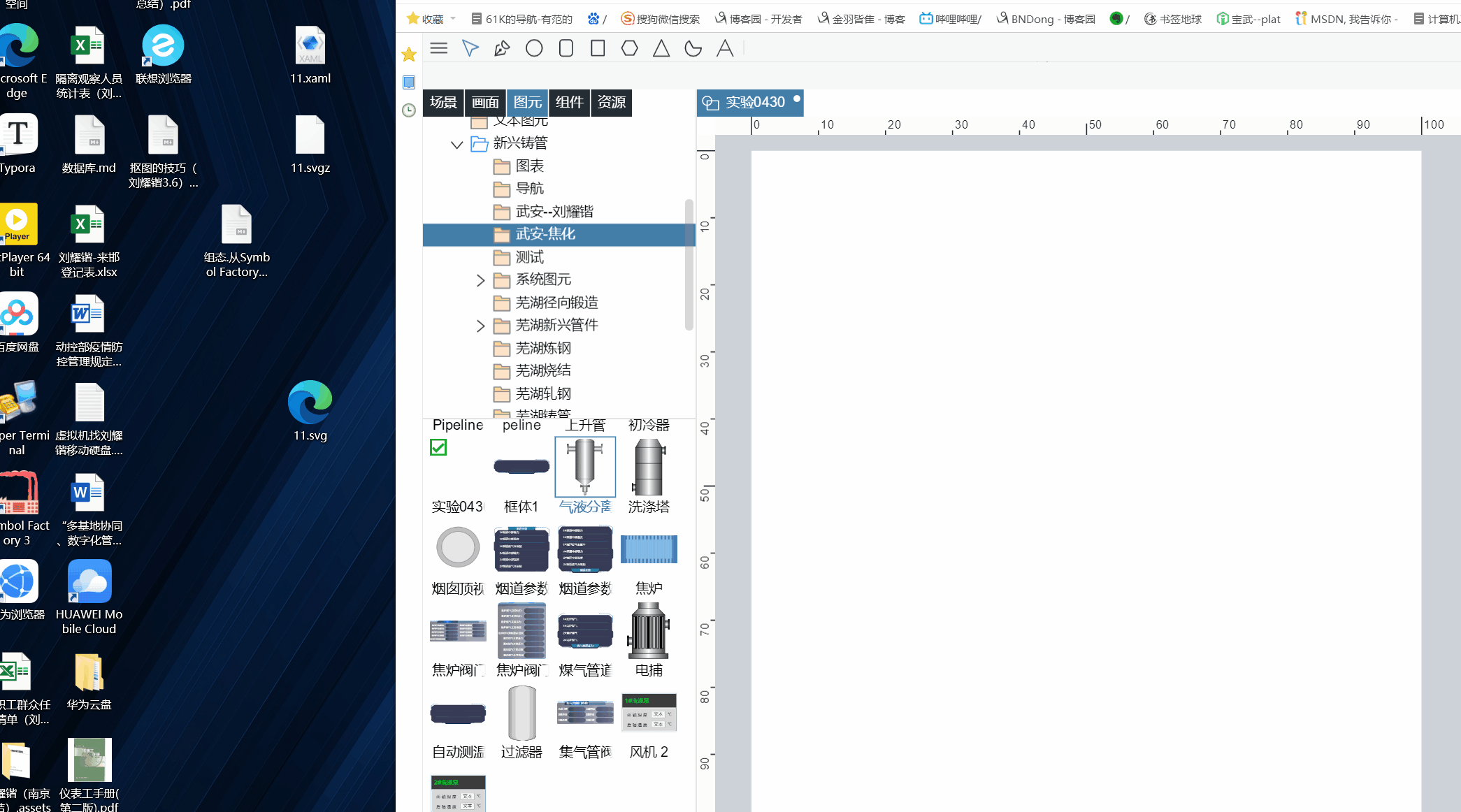Click the star favorites sidebar icon
This screenshot has width=1461, height=812.
point(409,55)
